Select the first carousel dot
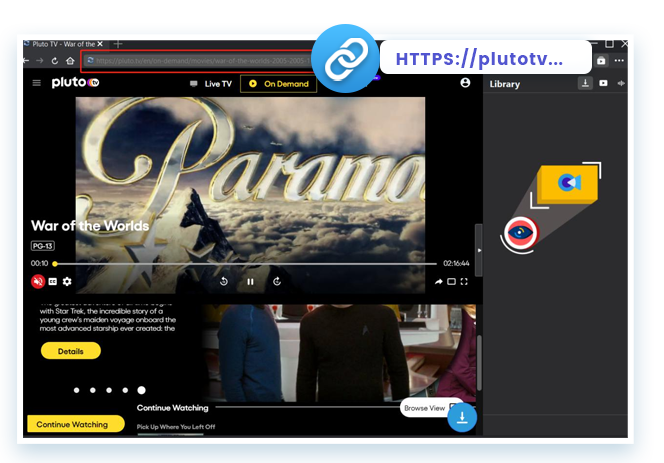This screenshot has width=664, height=463. click(x=77, y=390)
